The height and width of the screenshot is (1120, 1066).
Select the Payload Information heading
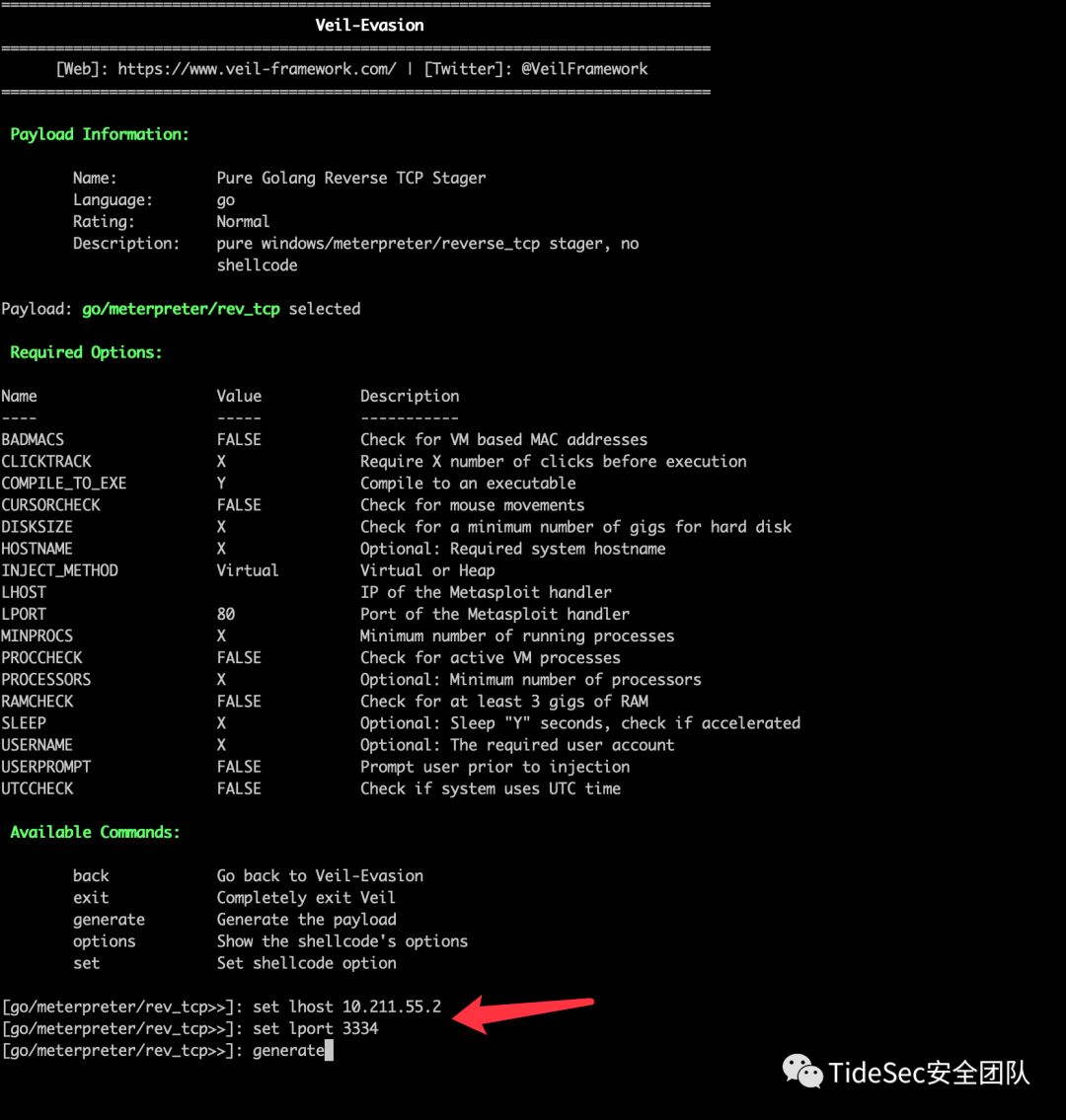(x=100, y=134)
